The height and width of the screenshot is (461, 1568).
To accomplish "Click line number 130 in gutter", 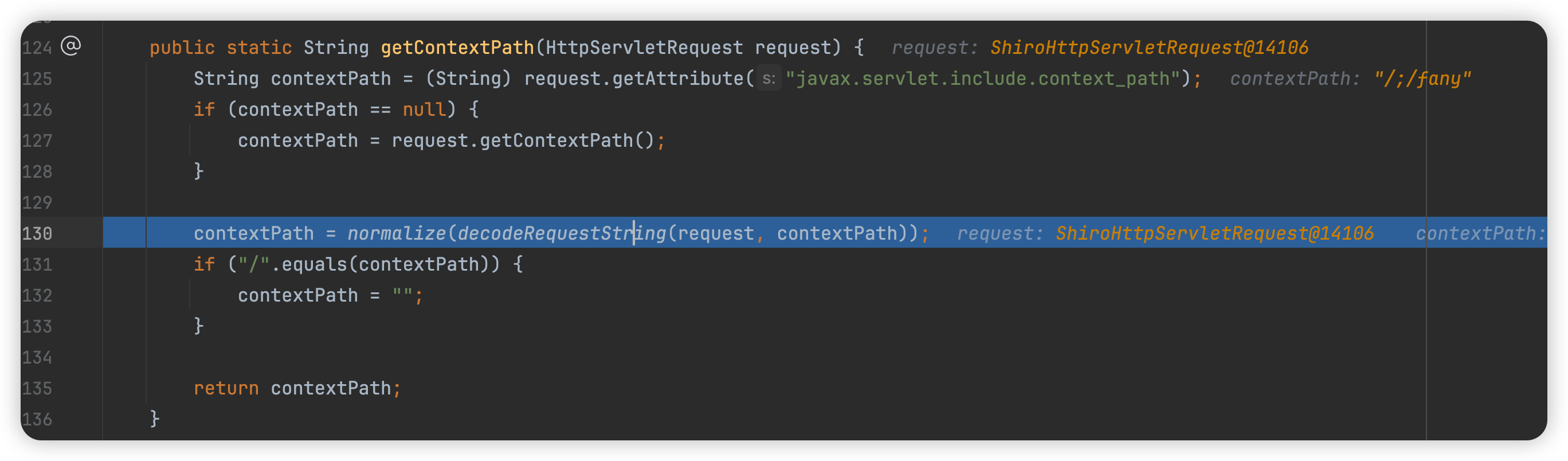I will tap(37, 233).
